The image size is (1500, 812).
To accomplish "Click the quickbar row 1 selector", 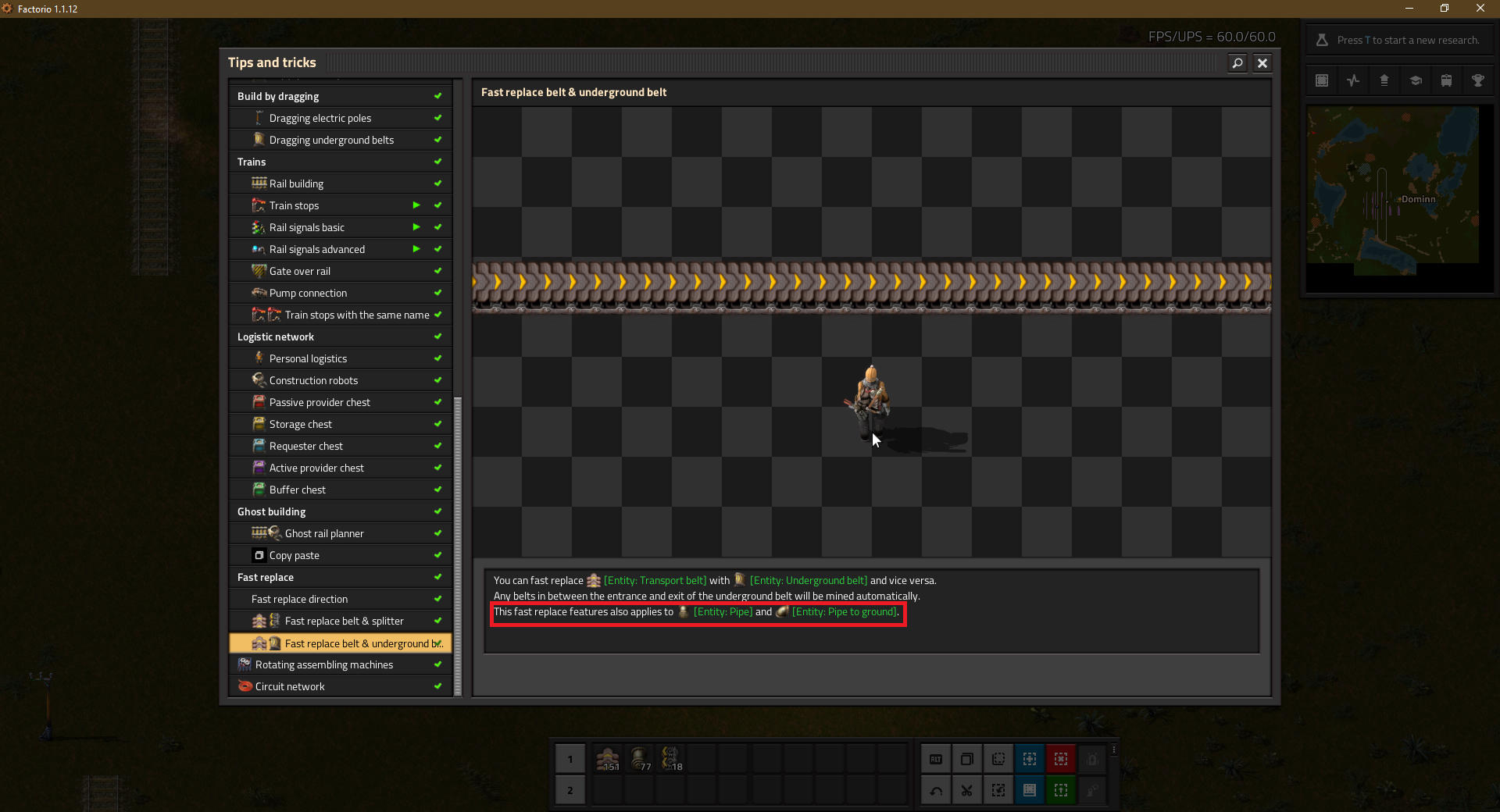I will tap(570, 759).
